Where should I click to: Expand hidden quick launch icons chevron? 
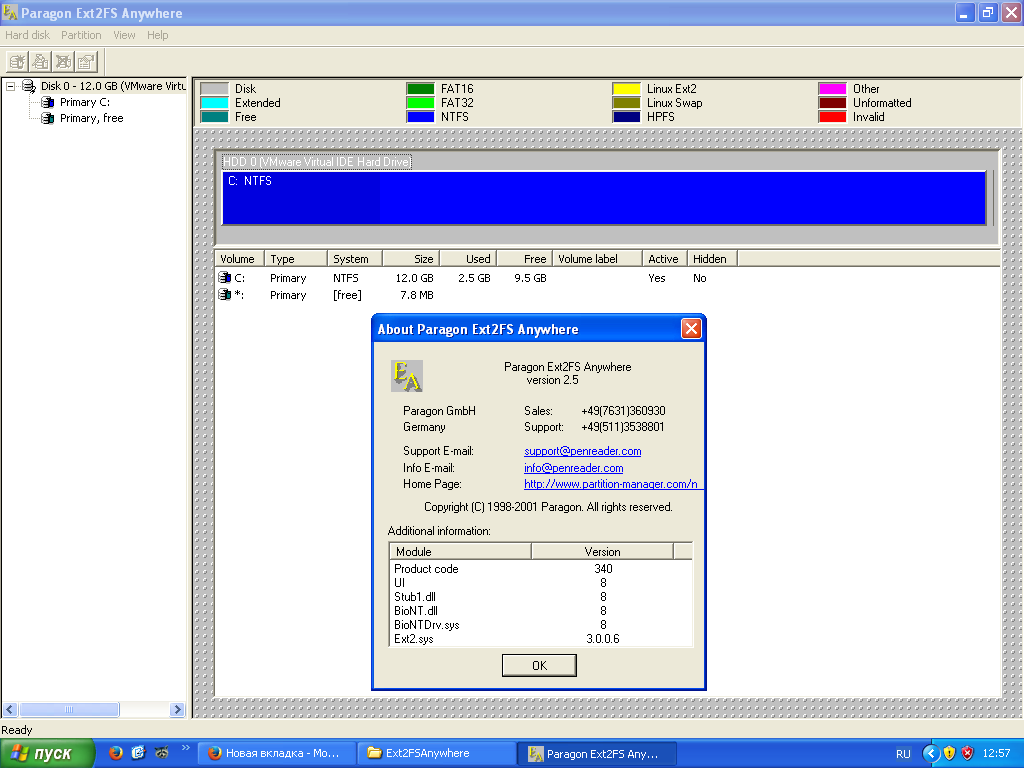click(x=185, y=748)
